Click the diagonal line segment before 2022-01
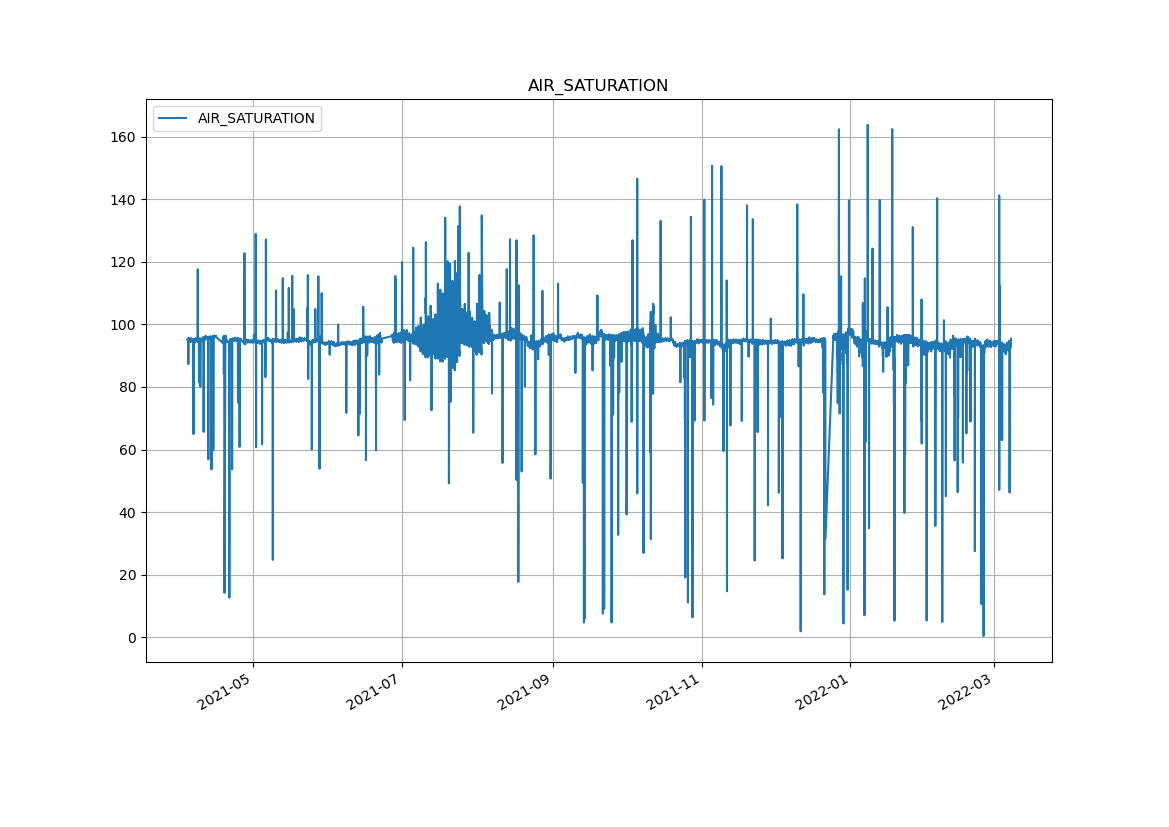 pos(829,440)
